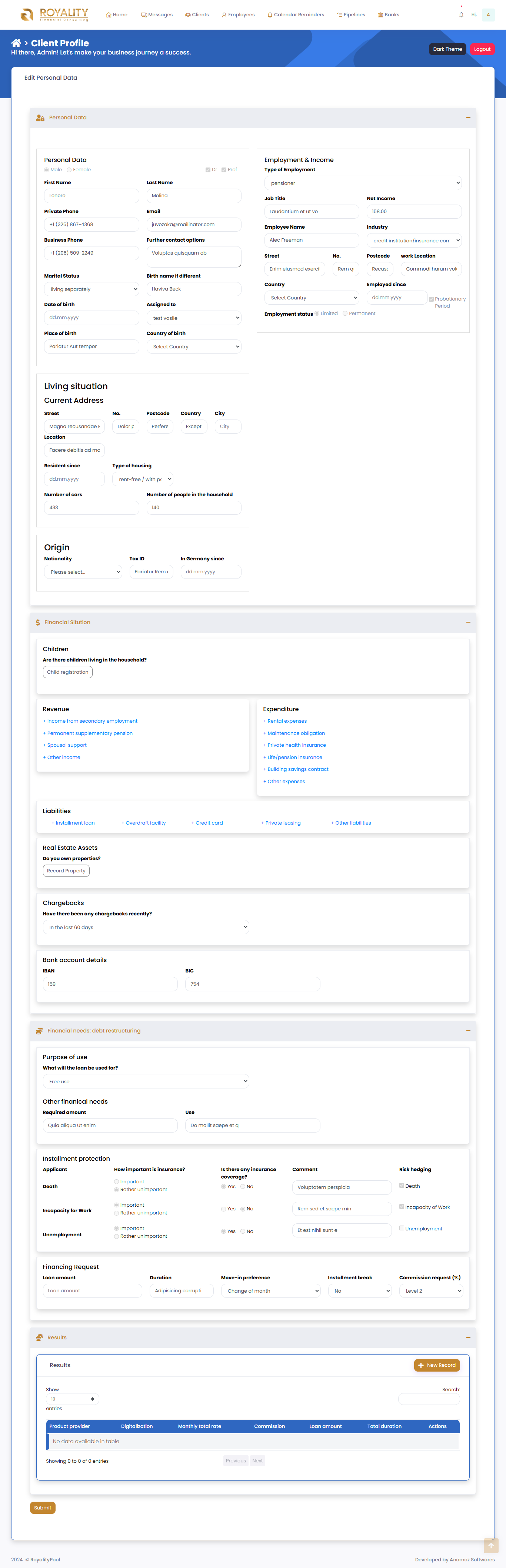Add a Credit card liability

(207, 823)
